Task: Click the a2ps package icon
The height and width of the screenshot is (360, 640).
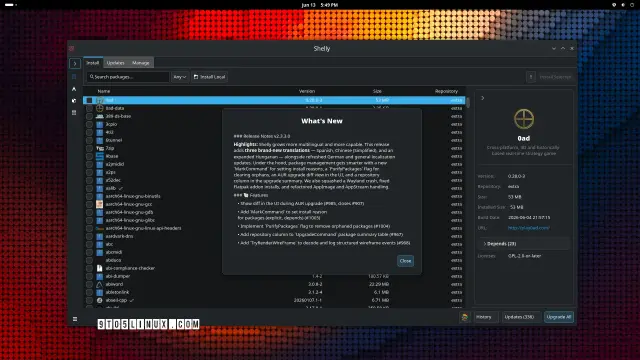Action: (100, 172)
